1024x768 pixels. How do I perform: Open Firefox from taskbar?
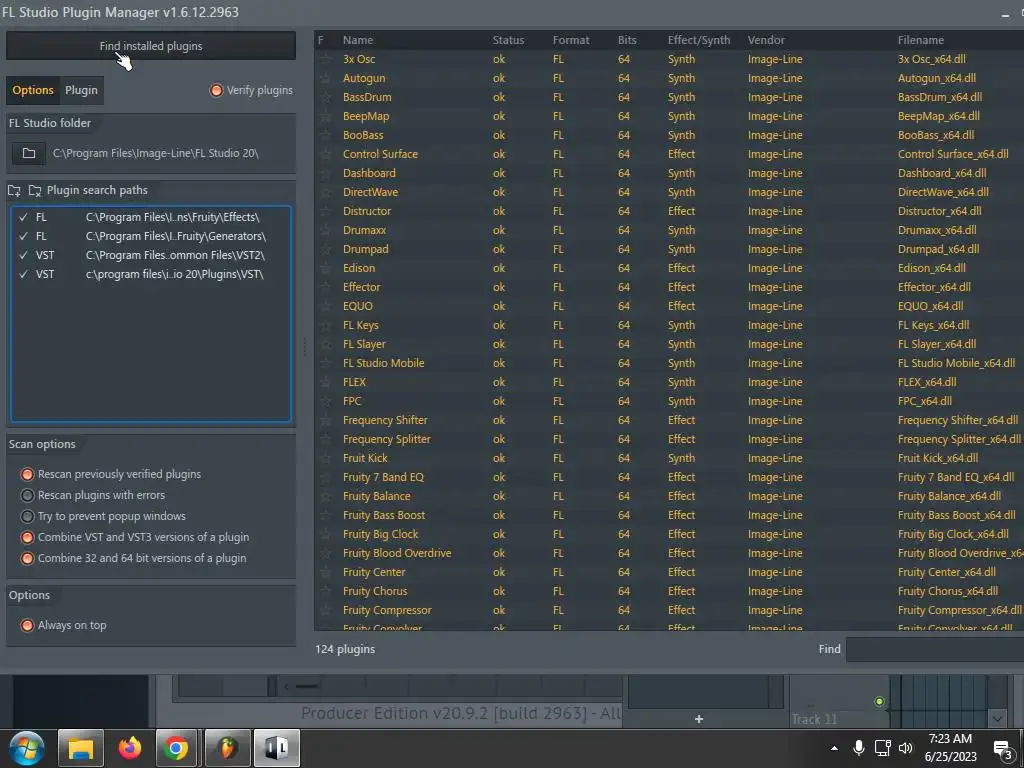click(x=130, y=748)
